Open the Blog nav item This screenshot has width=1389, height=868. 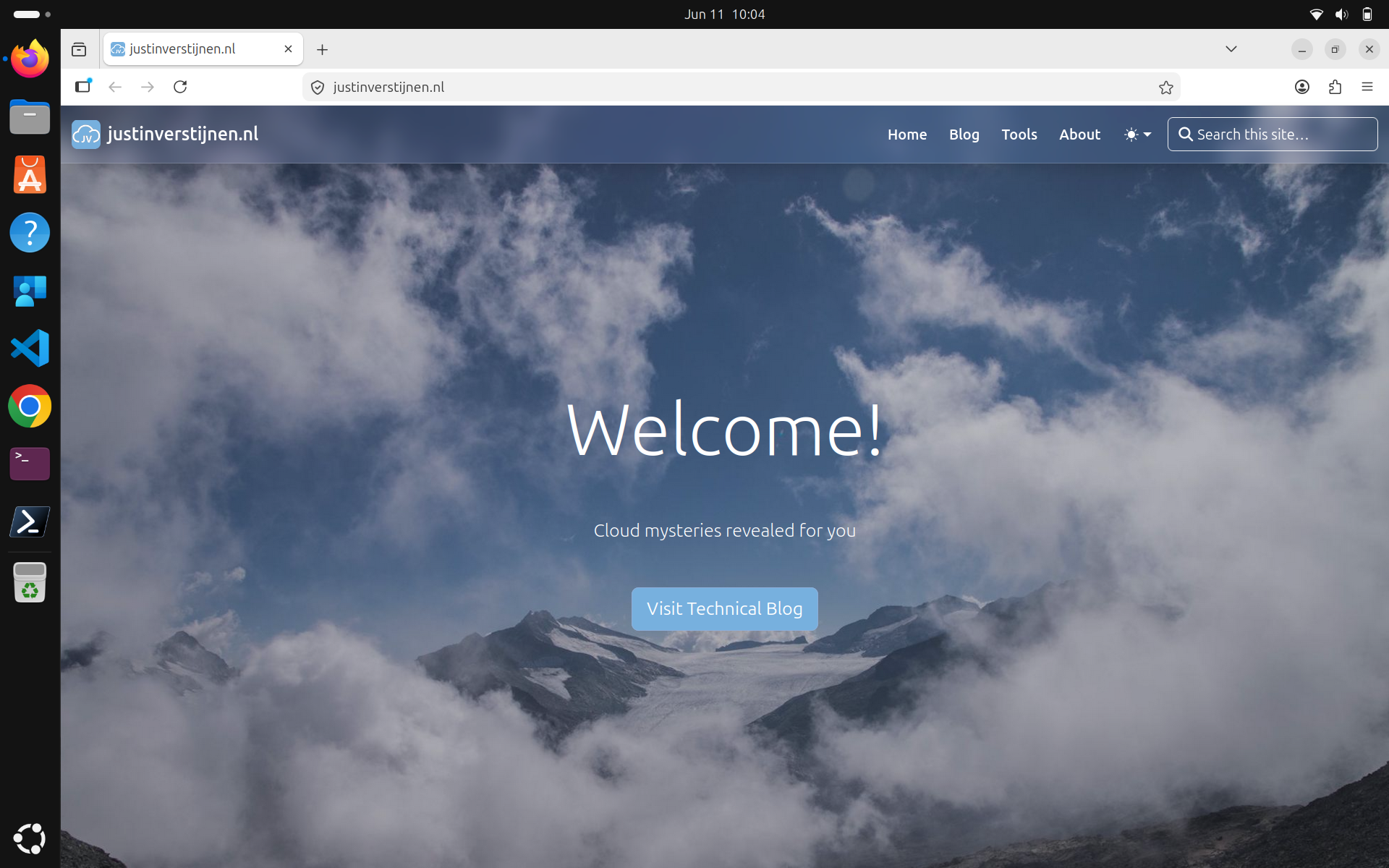point(964,135)
